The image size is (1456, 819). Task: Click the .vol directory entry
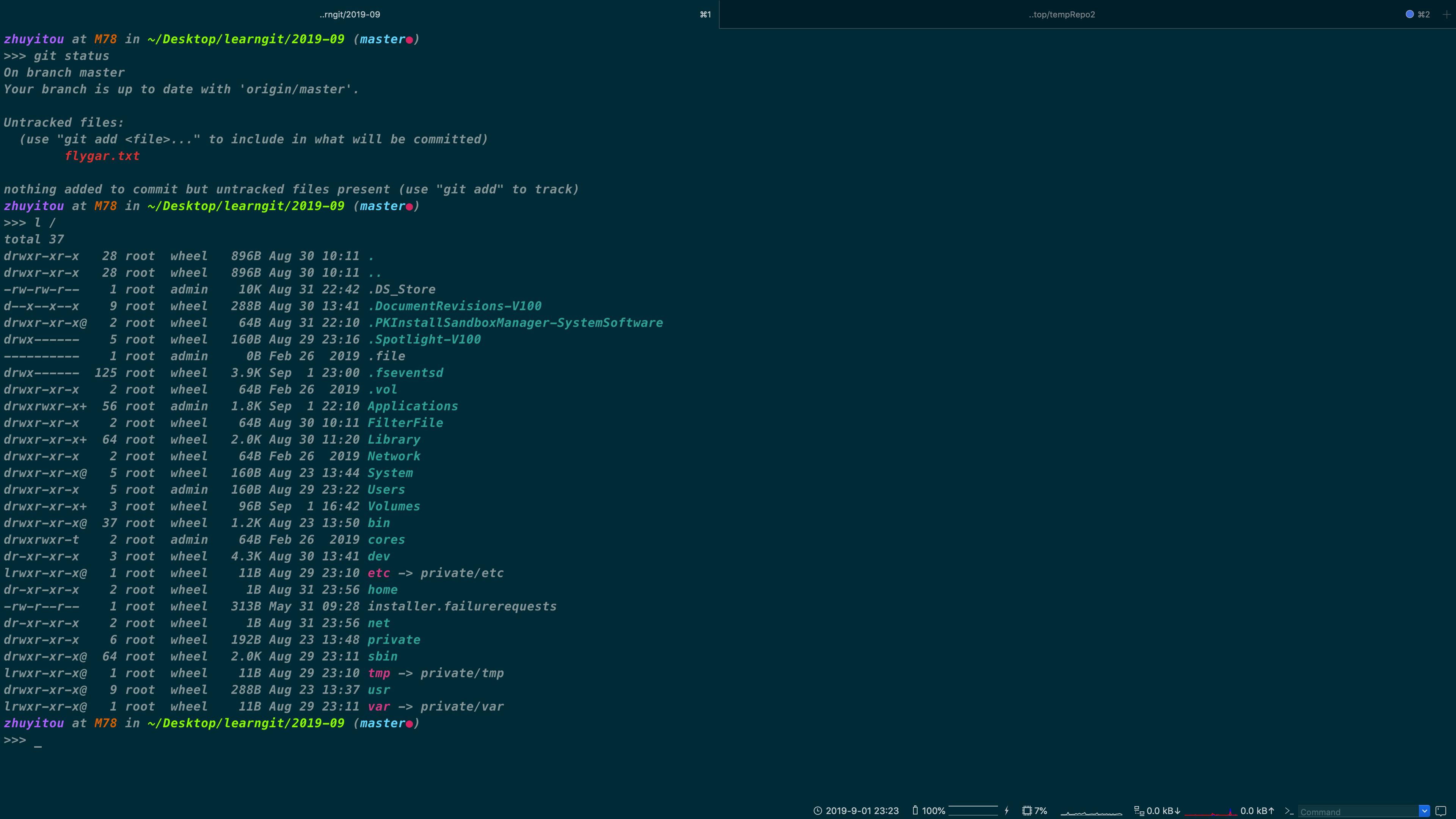[383, 389]
